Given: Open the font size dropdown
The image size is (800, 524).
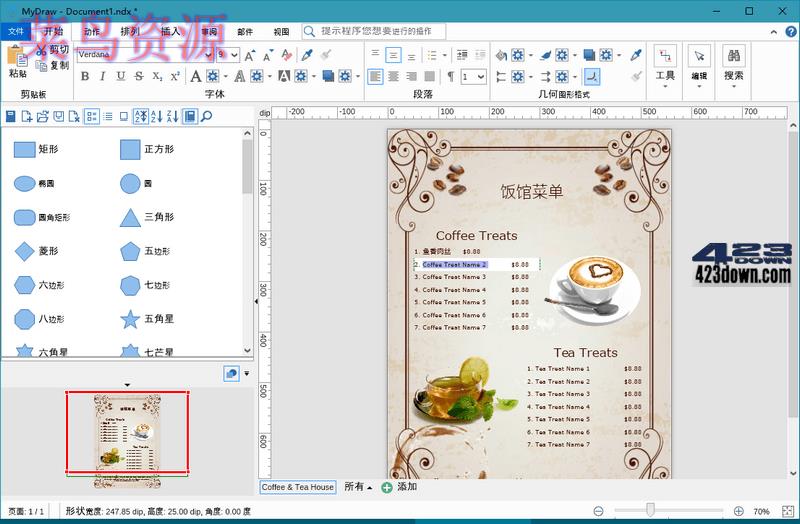Looking at the screenshot, I should click(x=234, y=55).
